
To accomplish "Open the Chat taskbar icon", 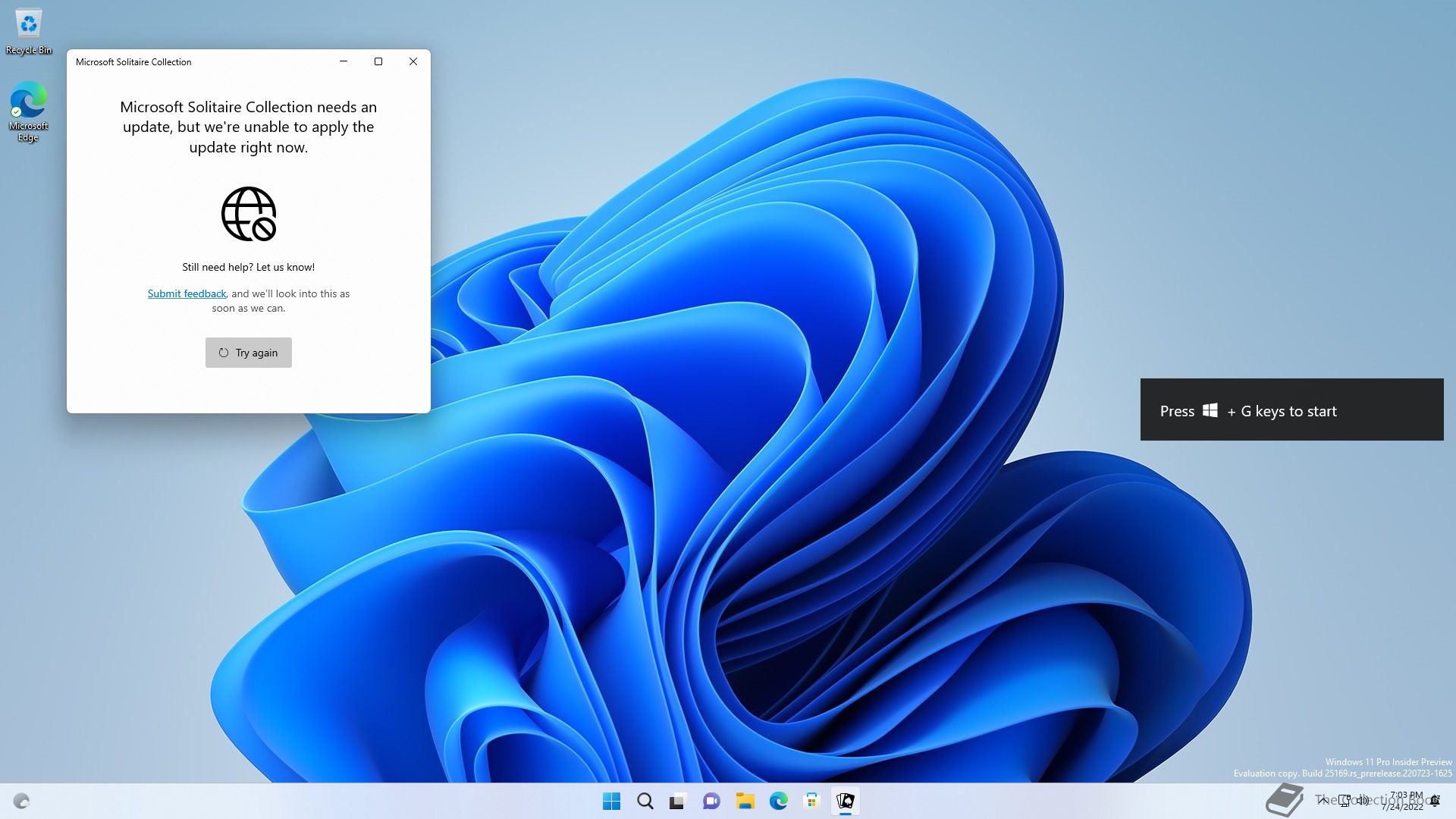I will click(711, 801).
